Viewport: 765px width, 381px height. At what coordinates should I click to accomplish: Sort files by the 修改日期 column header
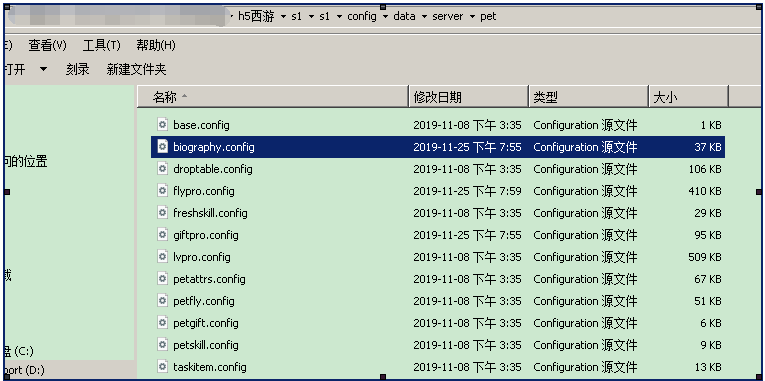(x=468, y=97)
